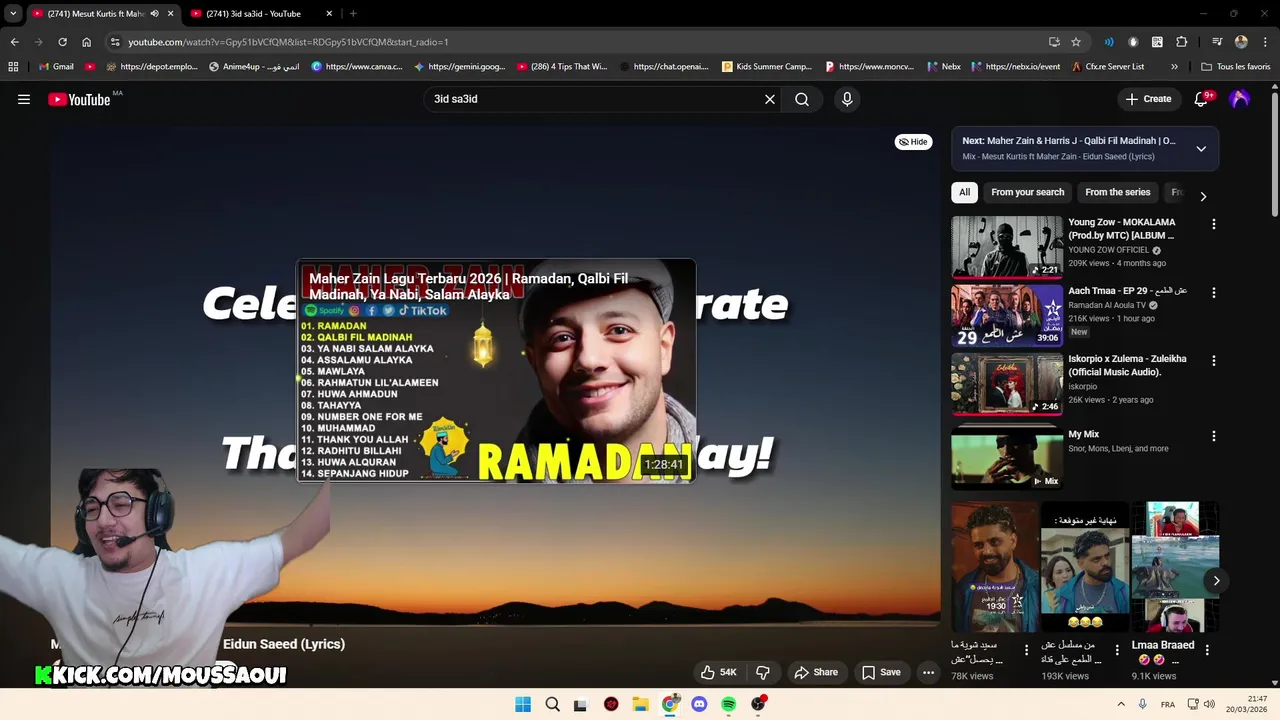Open options for My Mix
Screen dimensions: 1280x720
1214,436
